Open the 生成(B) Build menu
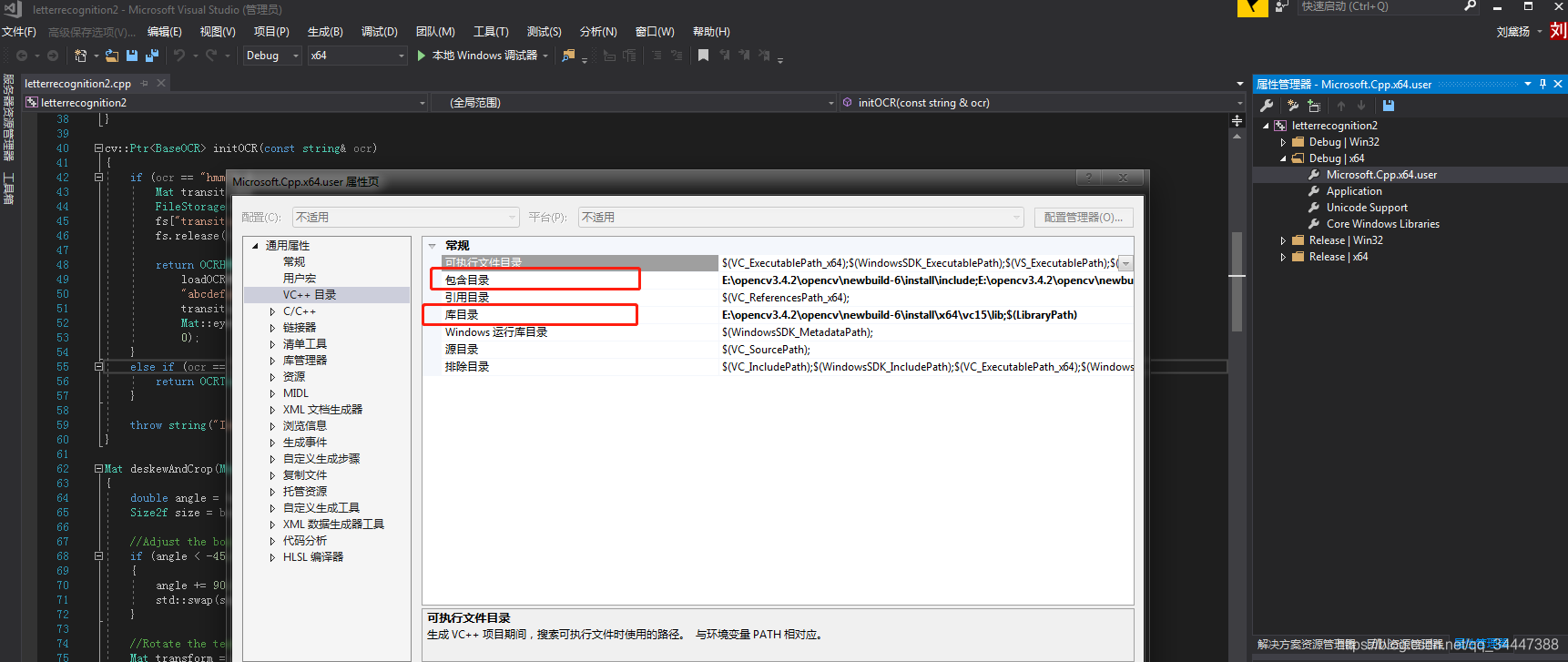The width and height of the screenshot is (1568, 662). pyautogui.click(x=325, y=32)
